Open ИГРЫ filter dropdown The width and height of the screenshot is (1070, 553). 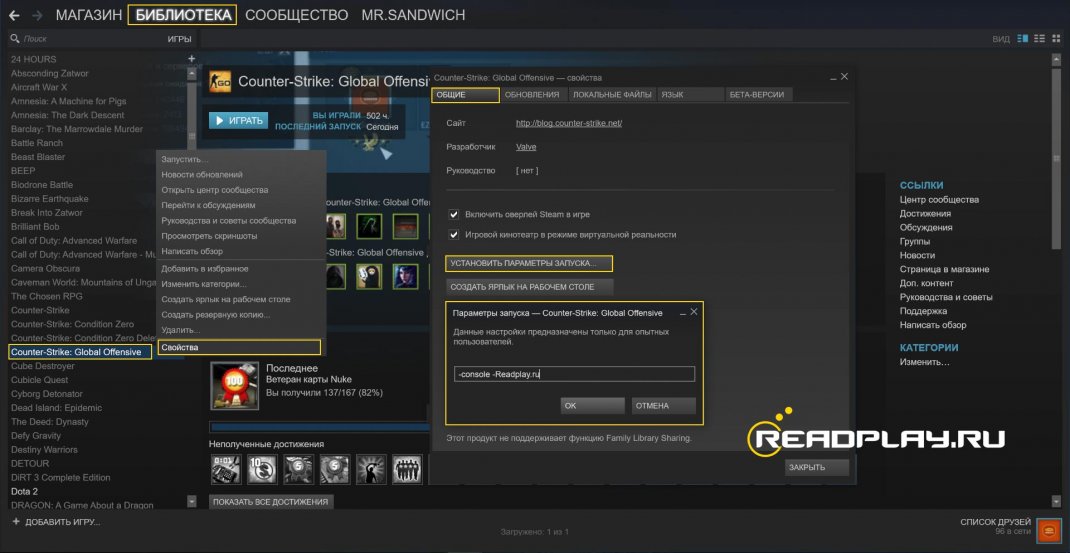coord(179,39)
